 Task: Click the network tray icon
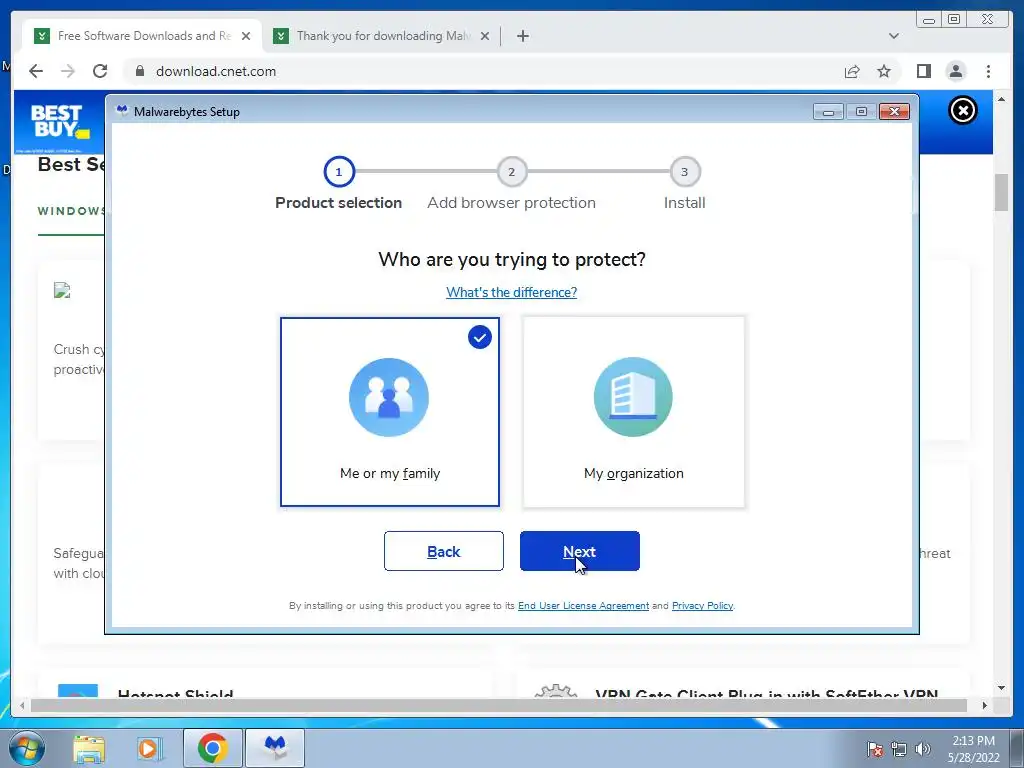coord(899,749)
